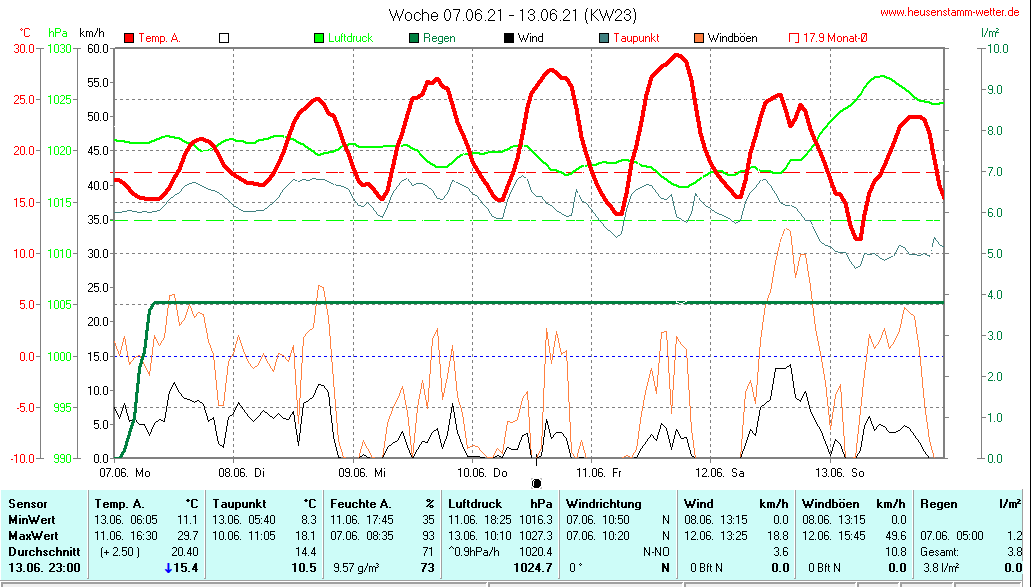1034x587 pixels.
Task: Click the 'Luftdruck' label in the legend
Action: point(351,38)
